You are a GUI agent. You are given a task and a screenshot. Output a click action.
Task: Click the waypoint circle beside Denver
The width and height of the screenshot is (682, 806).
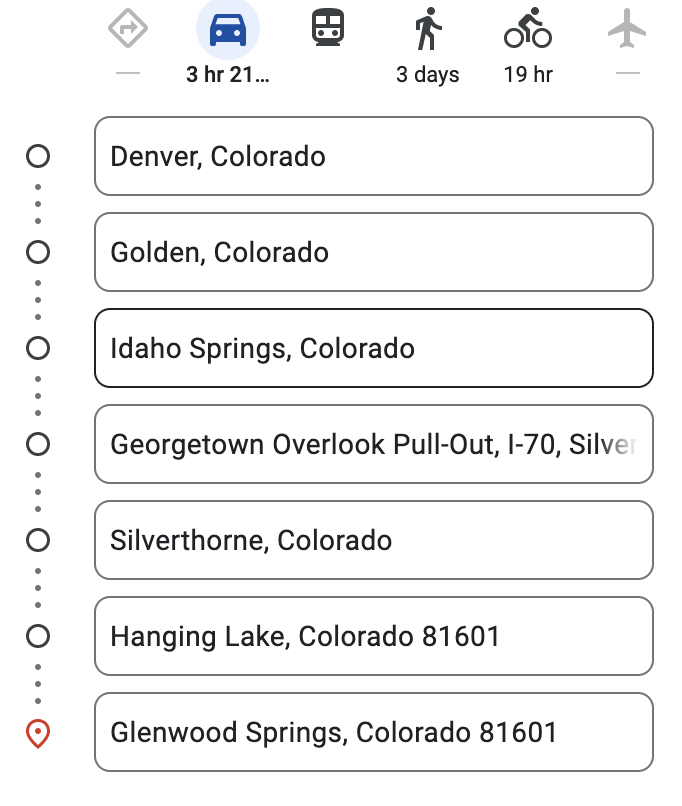[38, 156]
